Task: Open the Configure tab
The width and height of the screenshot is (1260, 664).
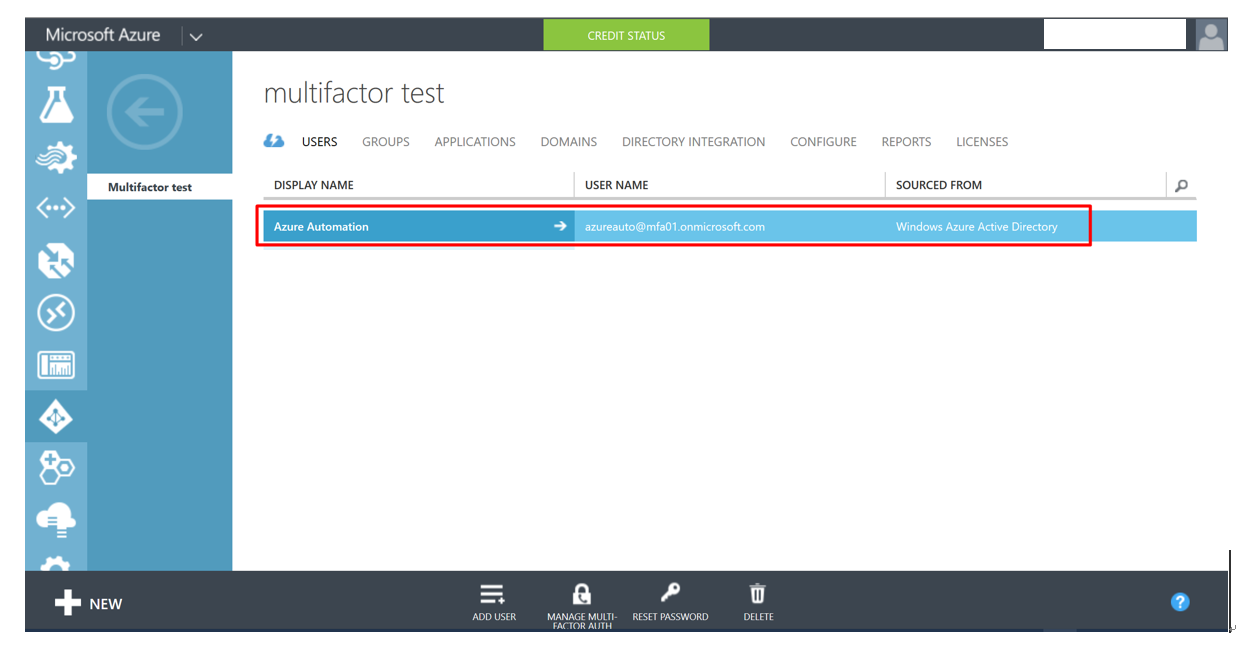Action: click(x=823, y=142)
